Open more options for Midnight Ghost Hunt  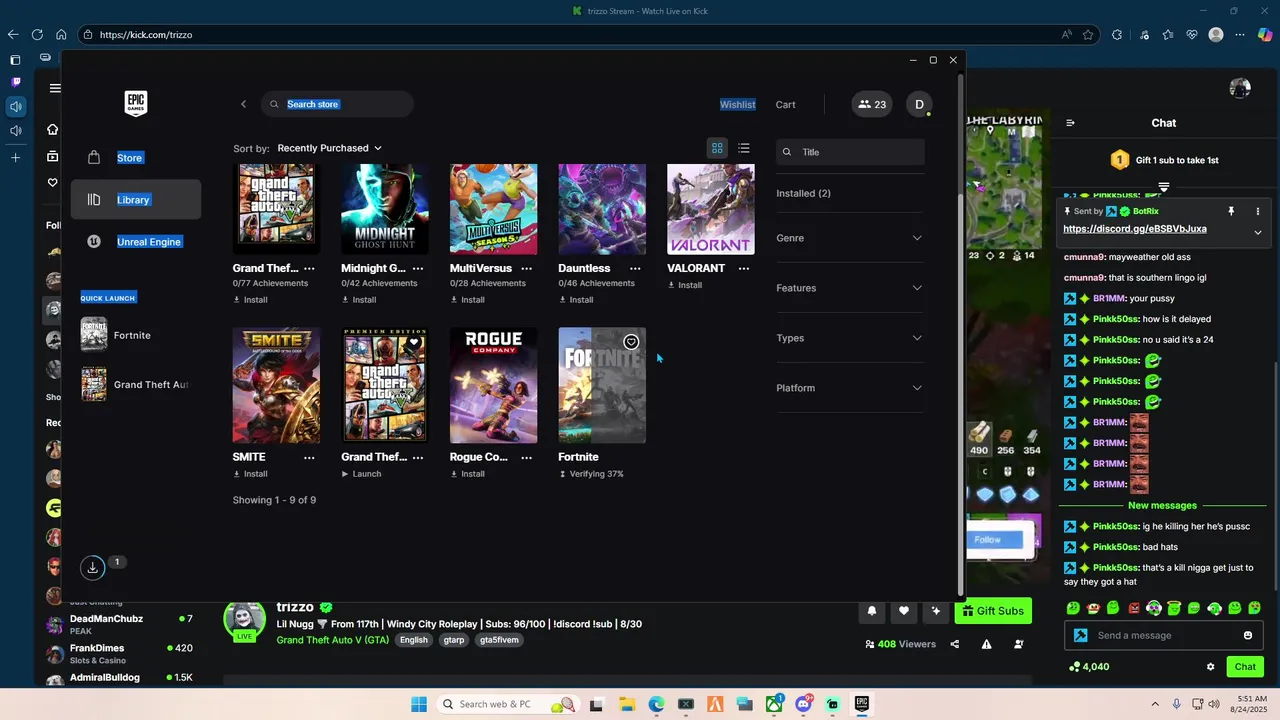(x=418, y=268)
